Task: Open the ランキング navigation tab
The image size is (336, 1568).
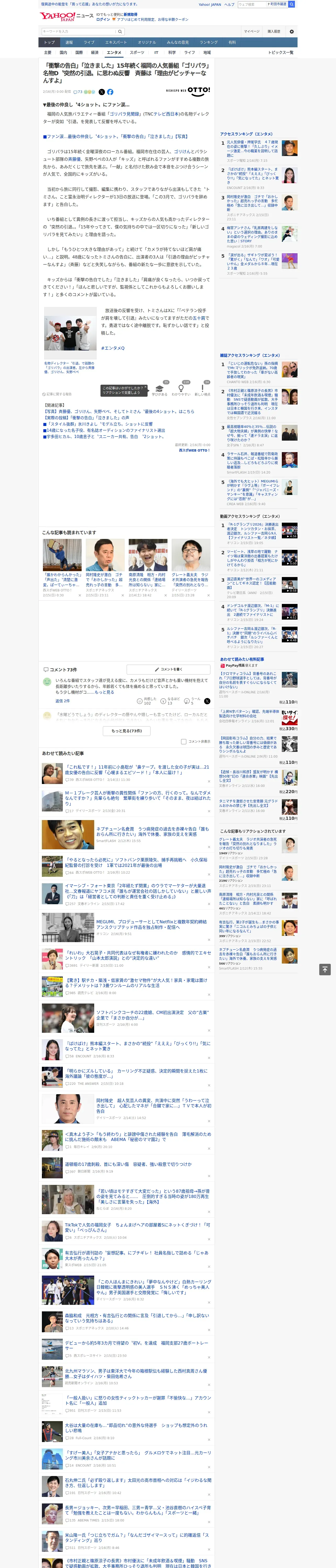Action: point(209,43)
